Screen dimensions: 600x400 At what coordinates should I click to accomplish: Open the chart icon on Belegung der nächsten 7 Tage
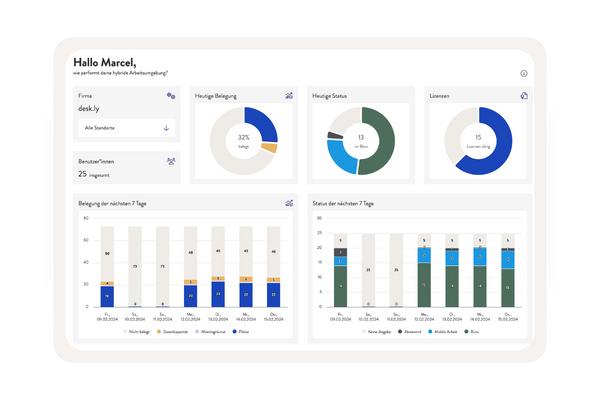coord(289,203)
